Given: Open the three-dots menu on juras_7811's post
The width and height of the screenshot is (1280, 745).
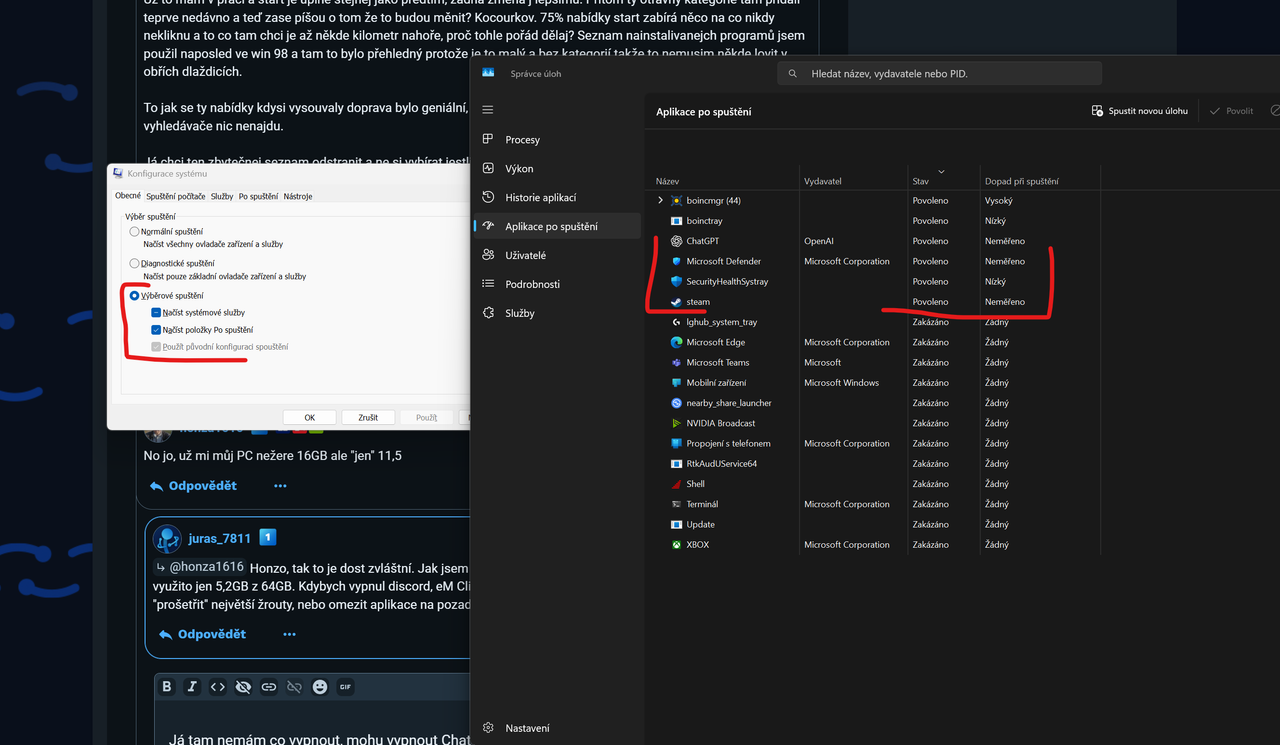Looking at the screenshot, I should [x=289, y=634].
